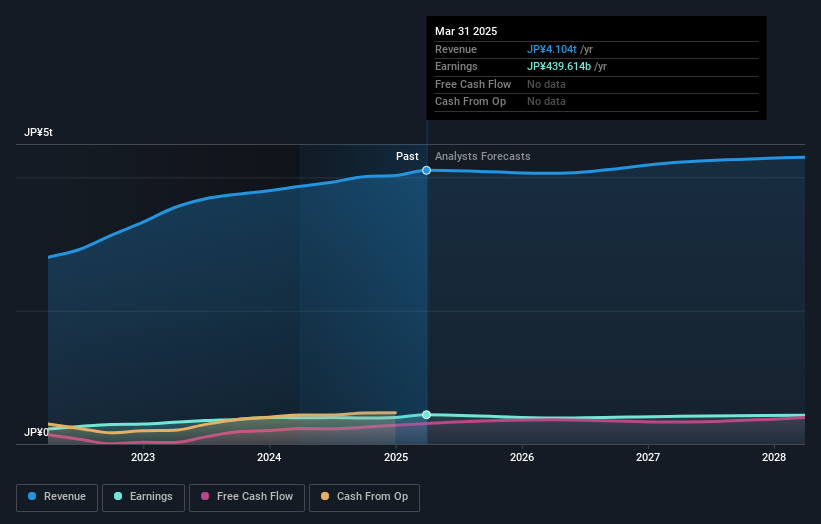Click the 2027 x-axis label
821x524 pixels.
(648, 457)
